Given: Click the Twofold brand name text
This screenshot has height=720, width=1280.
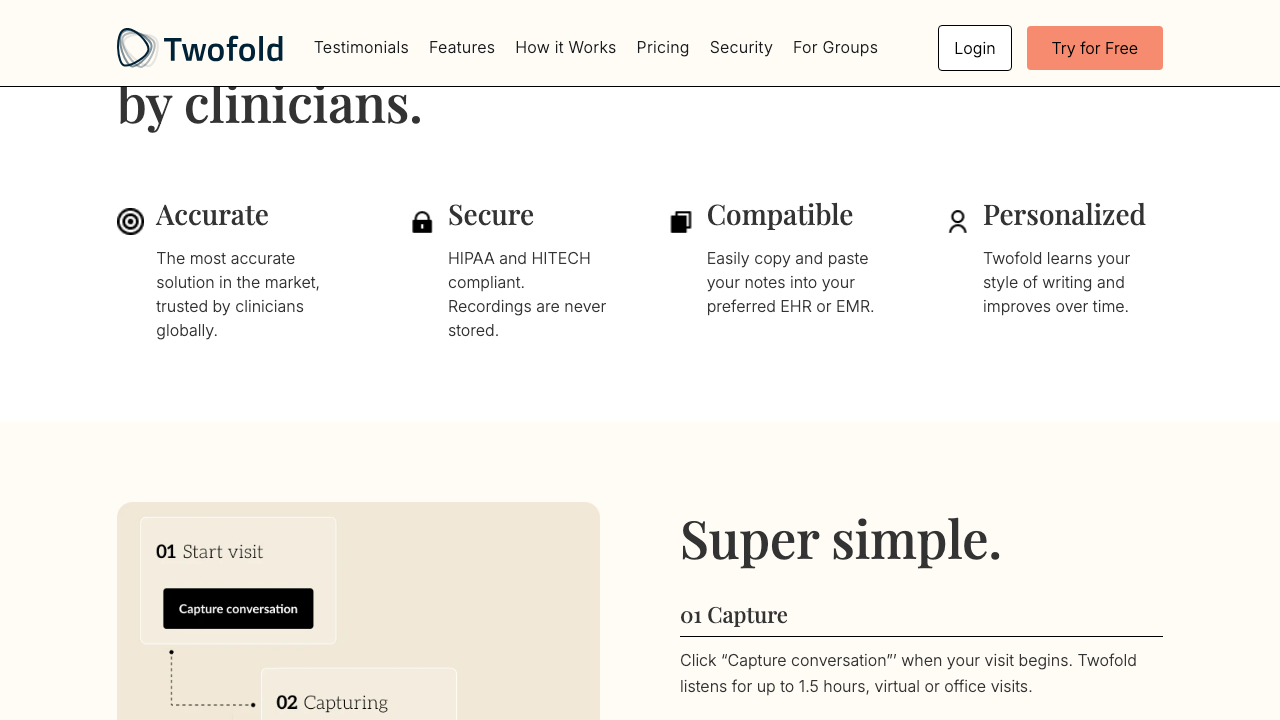Looking at the screenshot, I should (223, 49).
